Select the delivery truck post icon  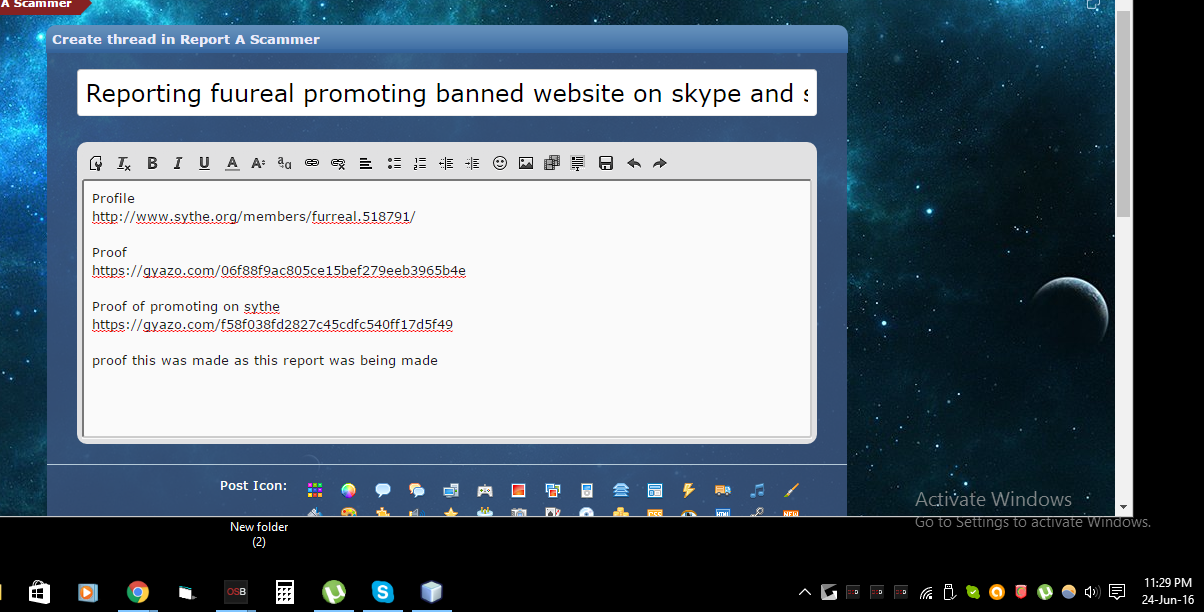click(x=722, y=490)
